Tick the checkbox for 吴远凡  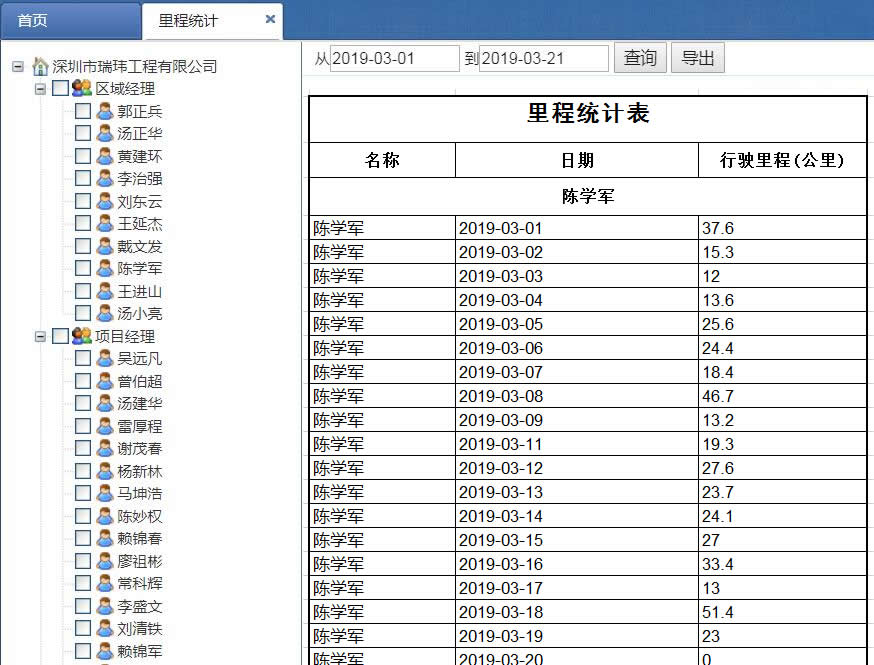[x=82, y=358]
